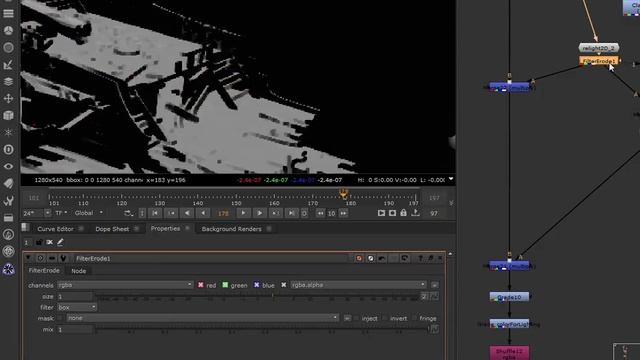Collapse the FilterErode1 properties panel

click(x=28, y=258)
